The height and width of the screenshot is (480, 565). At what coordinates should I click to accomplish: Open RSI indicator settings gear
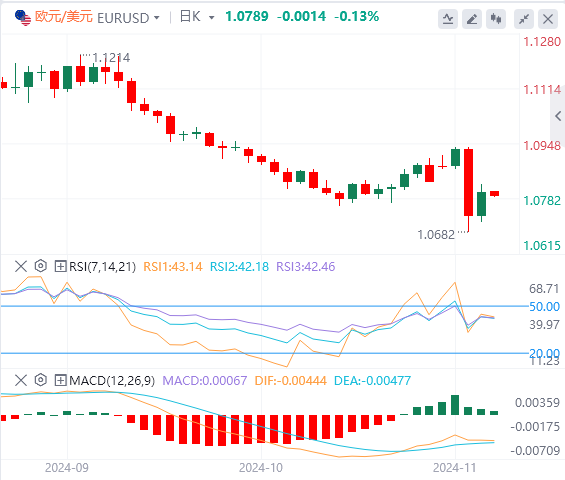pos(41,266)
